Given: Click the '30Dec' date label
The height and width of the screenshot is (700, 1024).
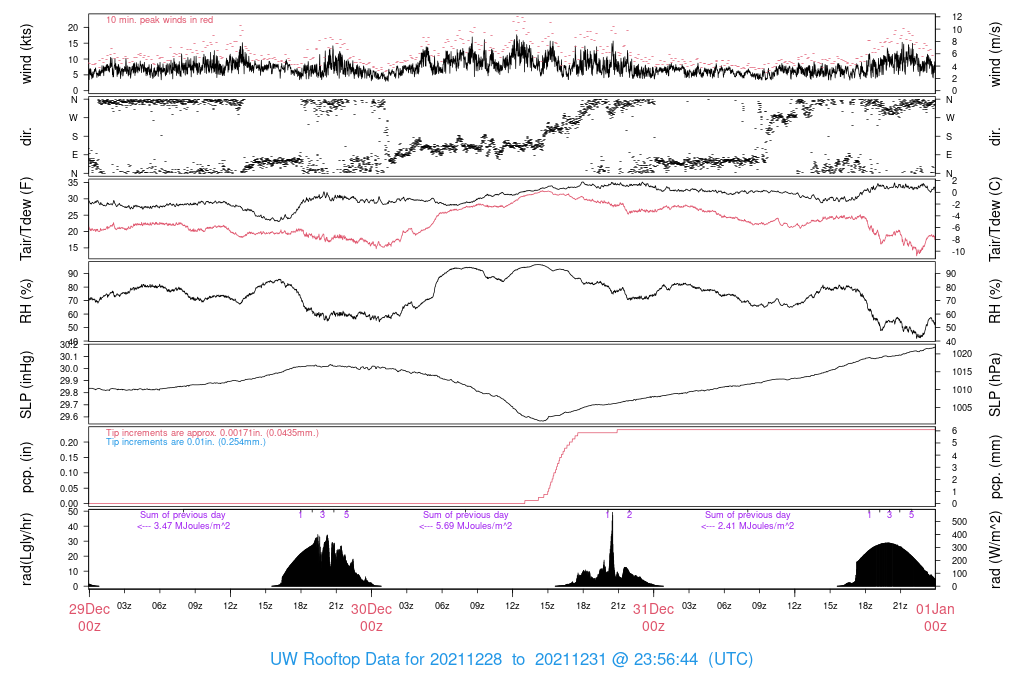Looking at the screenshot, I should 372,609.
